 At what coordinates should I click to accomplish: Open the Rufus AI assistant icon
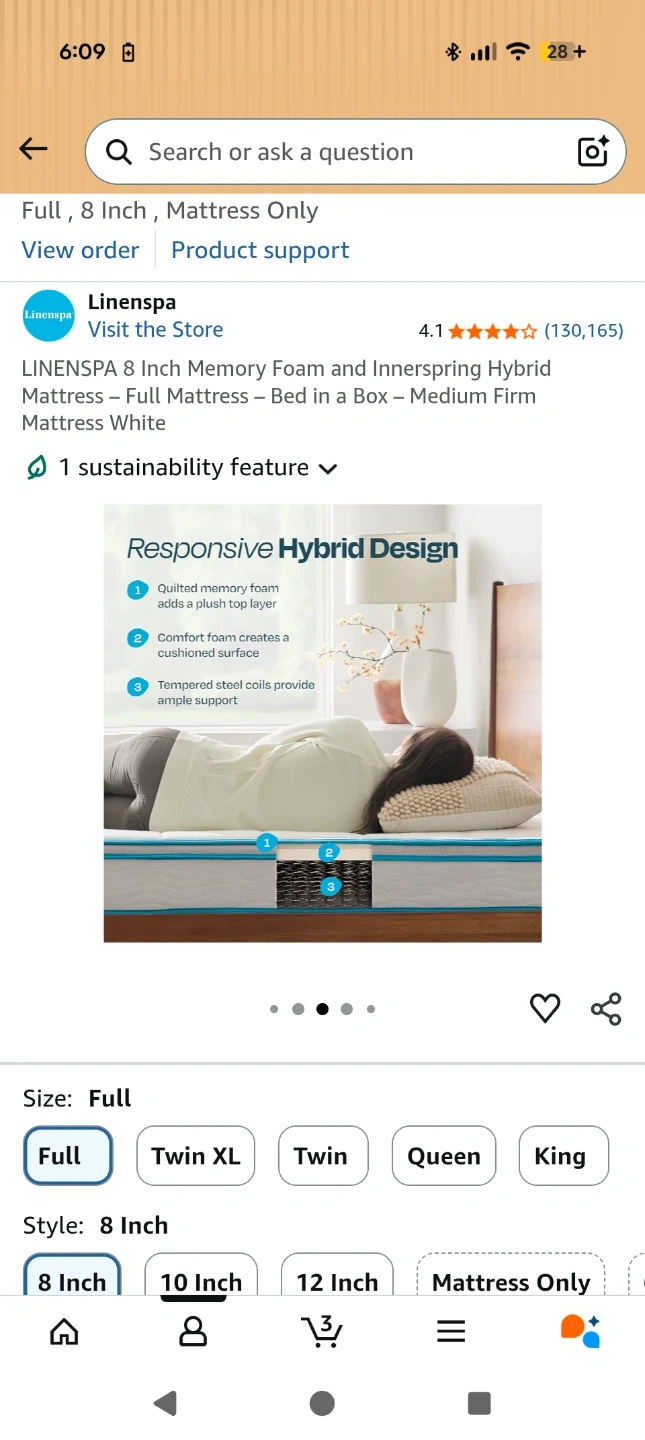click(x=580, y=1331)
